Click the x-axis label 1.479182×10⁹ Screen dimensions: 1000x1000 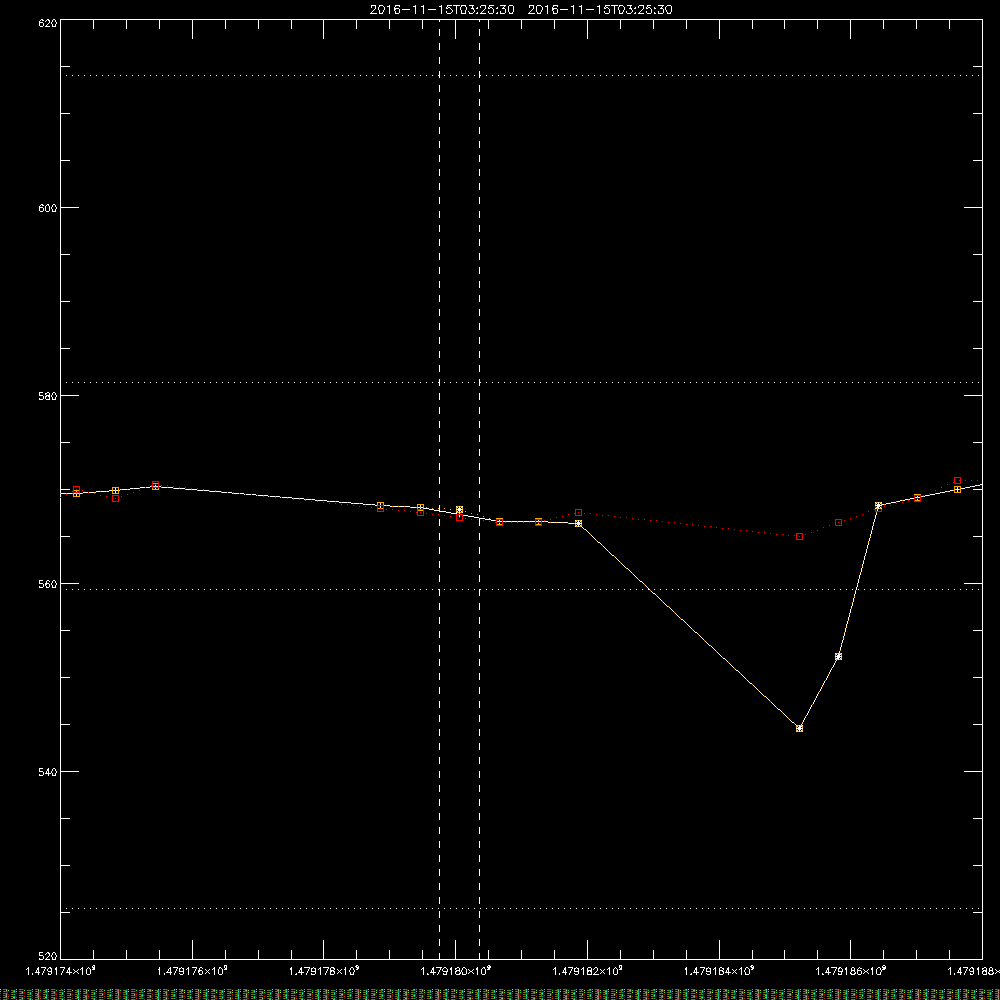[587, 971]
